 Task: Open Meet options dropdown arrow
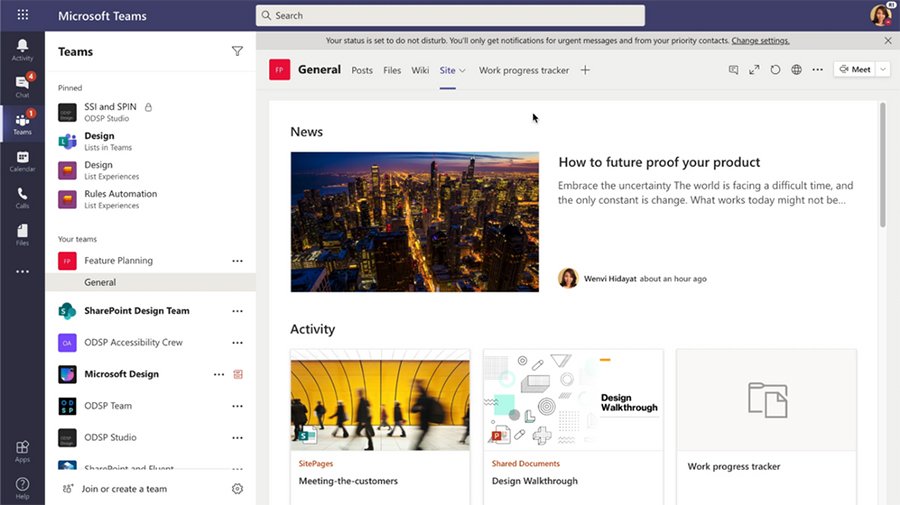coord(883,69)
